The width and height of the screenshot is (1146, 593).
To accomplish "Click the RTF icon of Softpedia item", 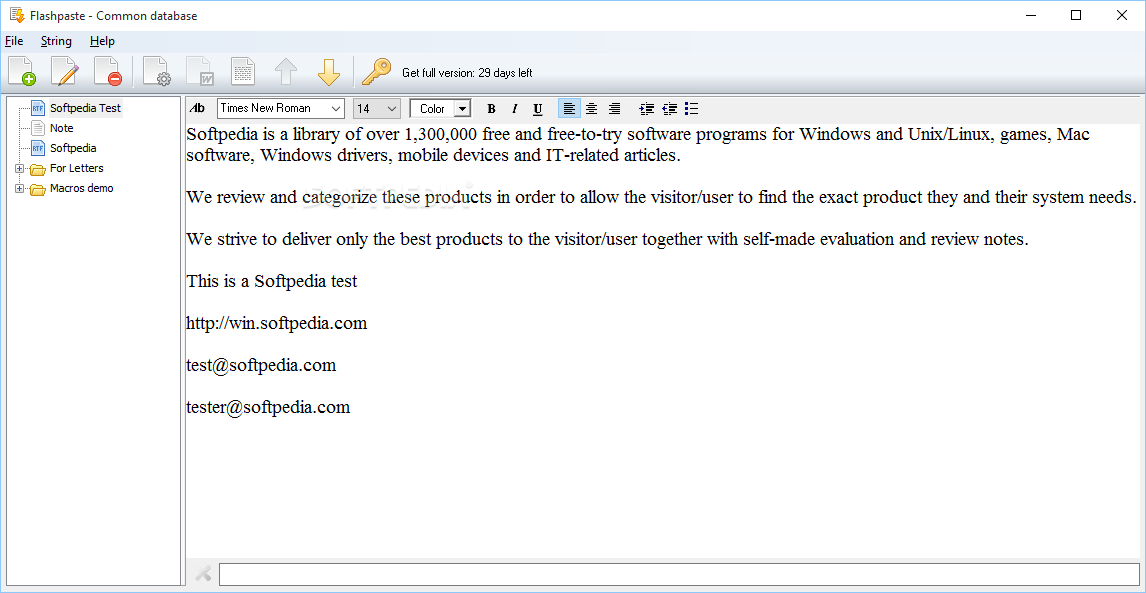I will 38,148.
